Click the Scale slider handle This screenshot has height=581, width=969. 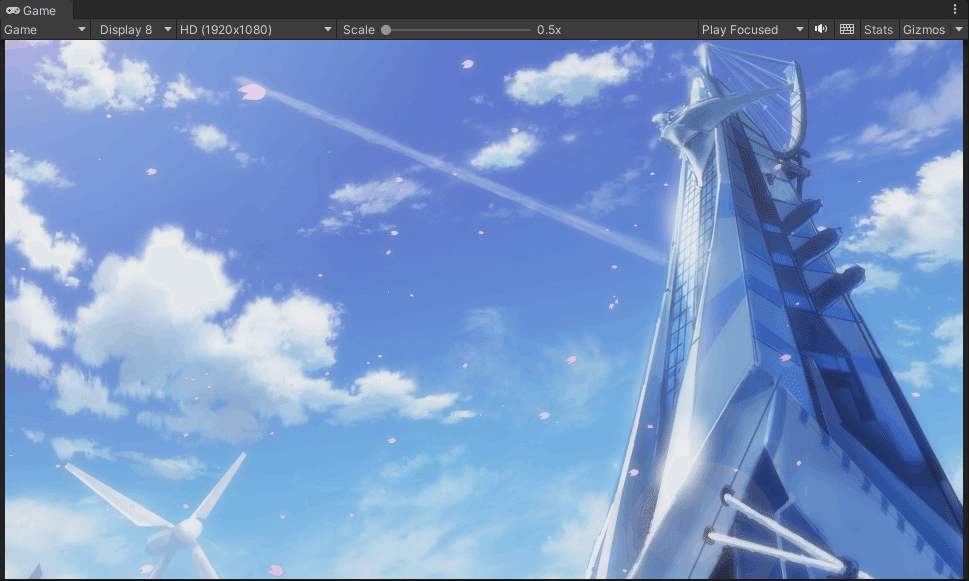386,30
